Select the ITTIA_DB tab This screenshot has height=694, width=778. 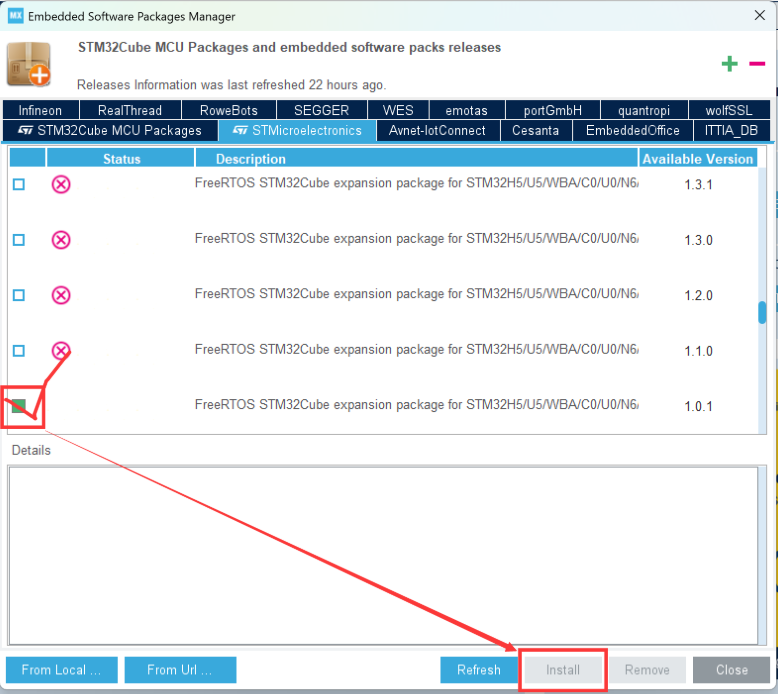(731, 130)
